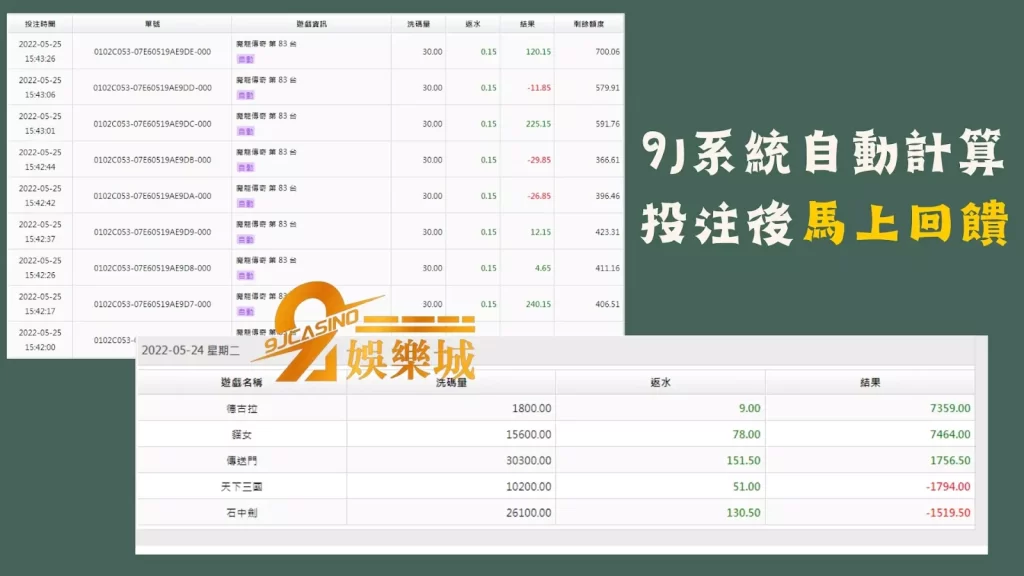The image size is (1024, 576).
Task: Click the rebate value 130.50
Action: [x=743, y=513]
